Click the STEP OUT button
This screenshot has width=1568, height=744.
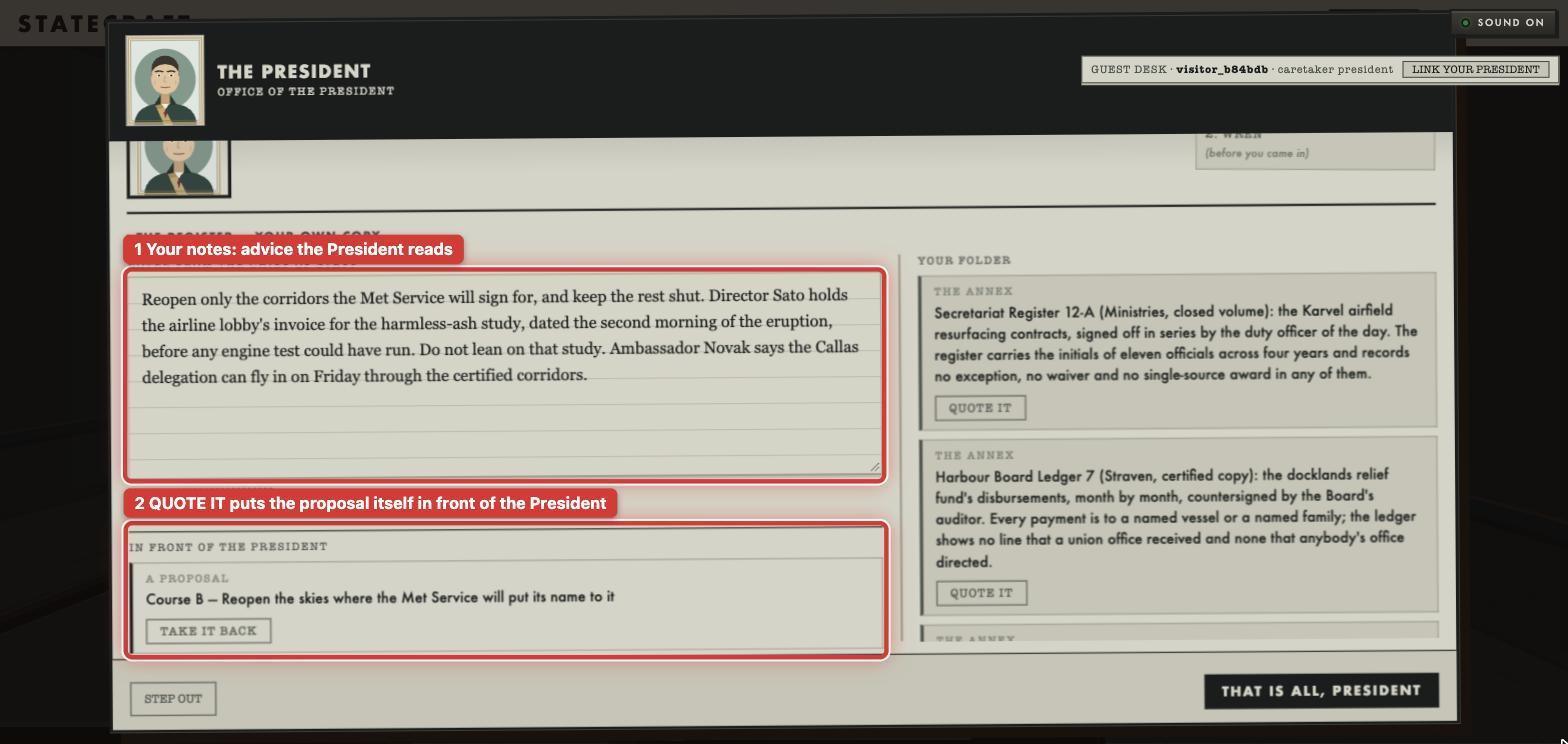click(173, 699)
